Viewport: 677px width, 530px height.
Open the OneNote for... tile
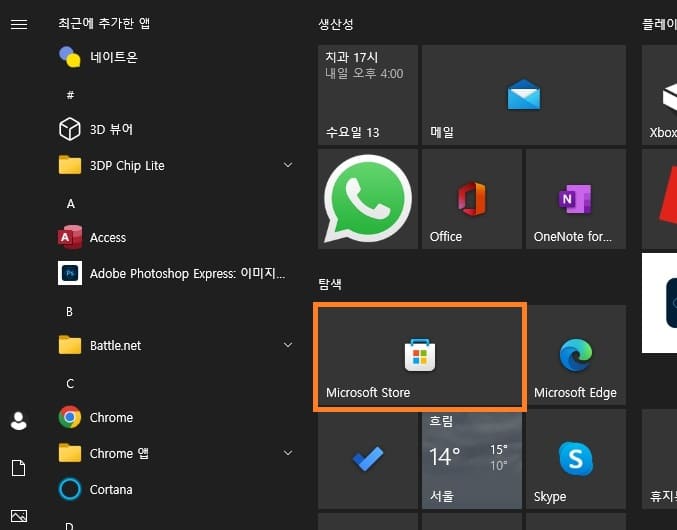pos(576,199)
